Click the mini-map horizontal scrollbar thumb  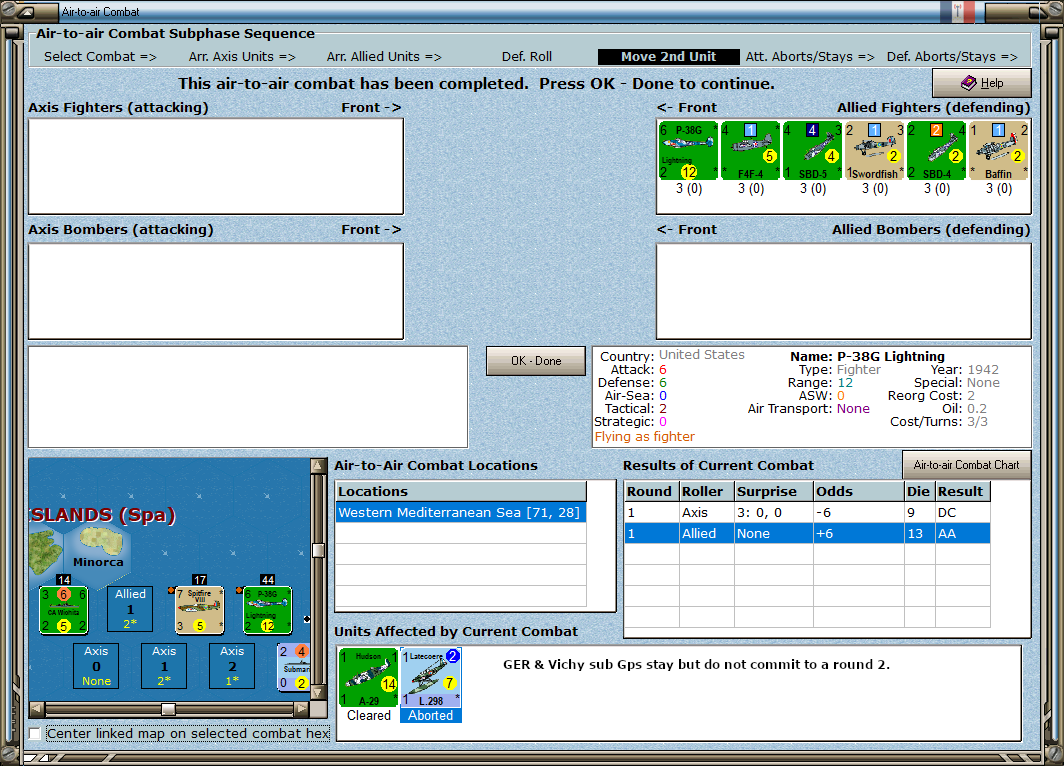click(168, 709)
